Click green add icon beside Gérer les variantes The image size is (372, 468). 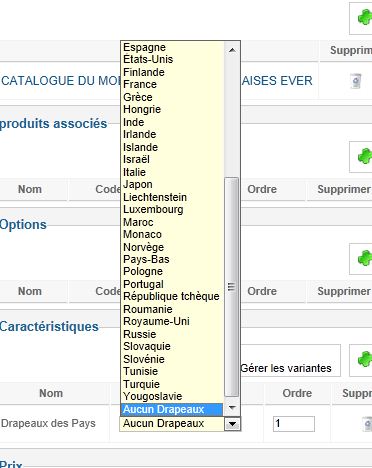[364, 359]
